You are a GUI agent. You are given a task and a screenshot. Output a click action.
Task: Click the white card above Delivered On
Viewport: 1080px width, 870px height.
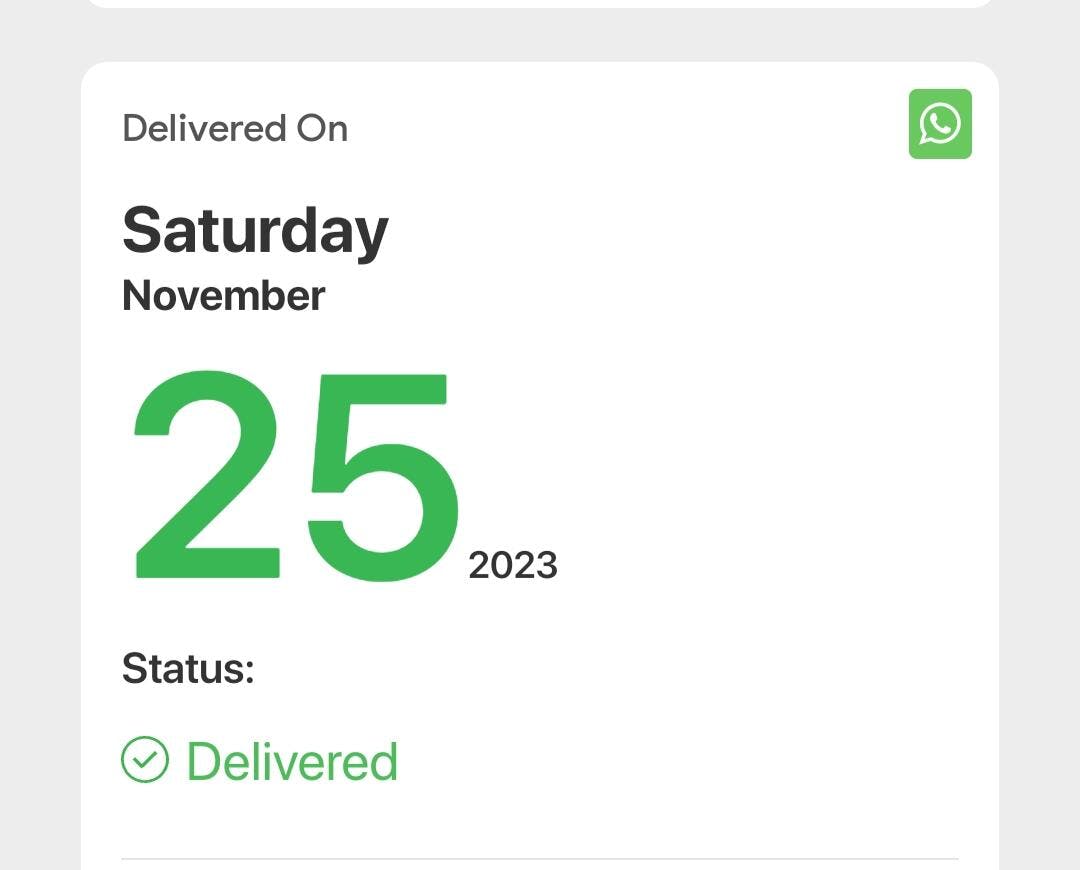point(540,3)
